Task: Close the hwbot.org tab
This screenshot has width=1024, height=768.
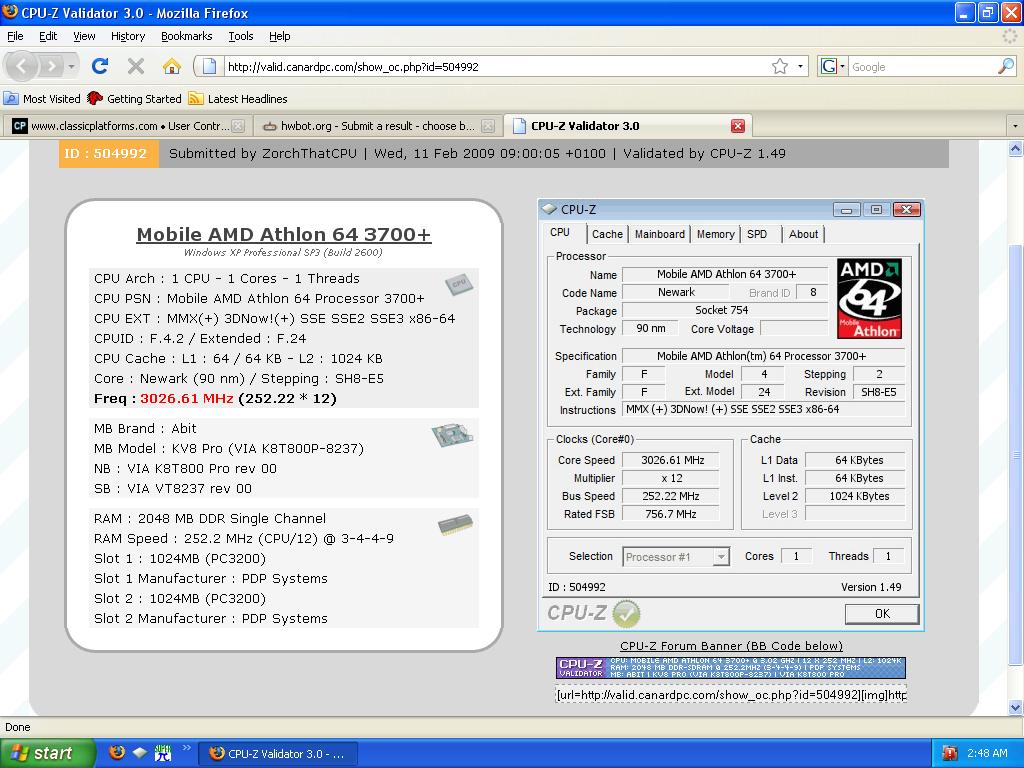Action: [x=488, y=126]
